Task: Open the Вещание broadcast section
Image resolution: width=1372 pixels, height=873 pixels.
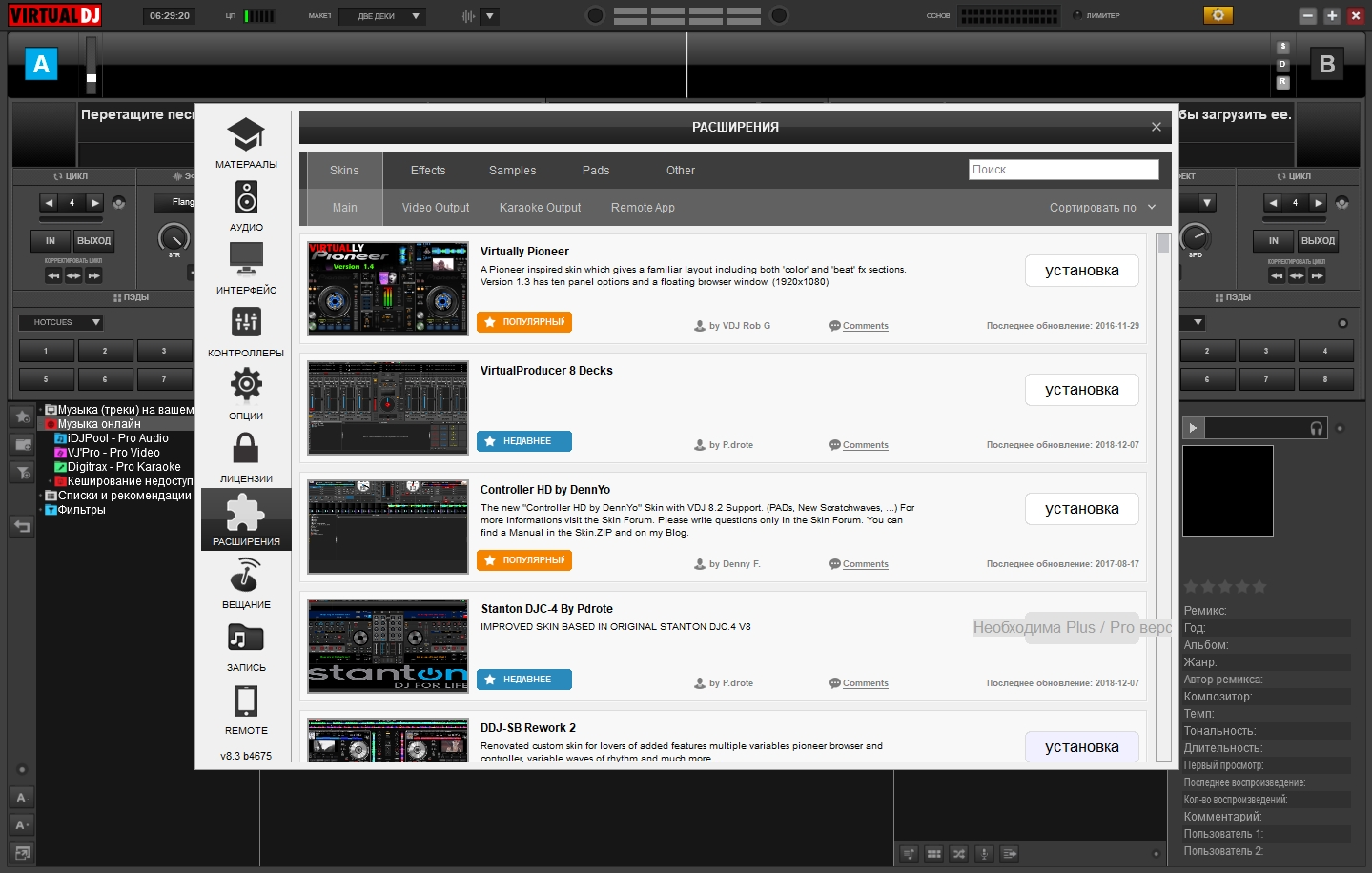Action: (x=246, y=583)
